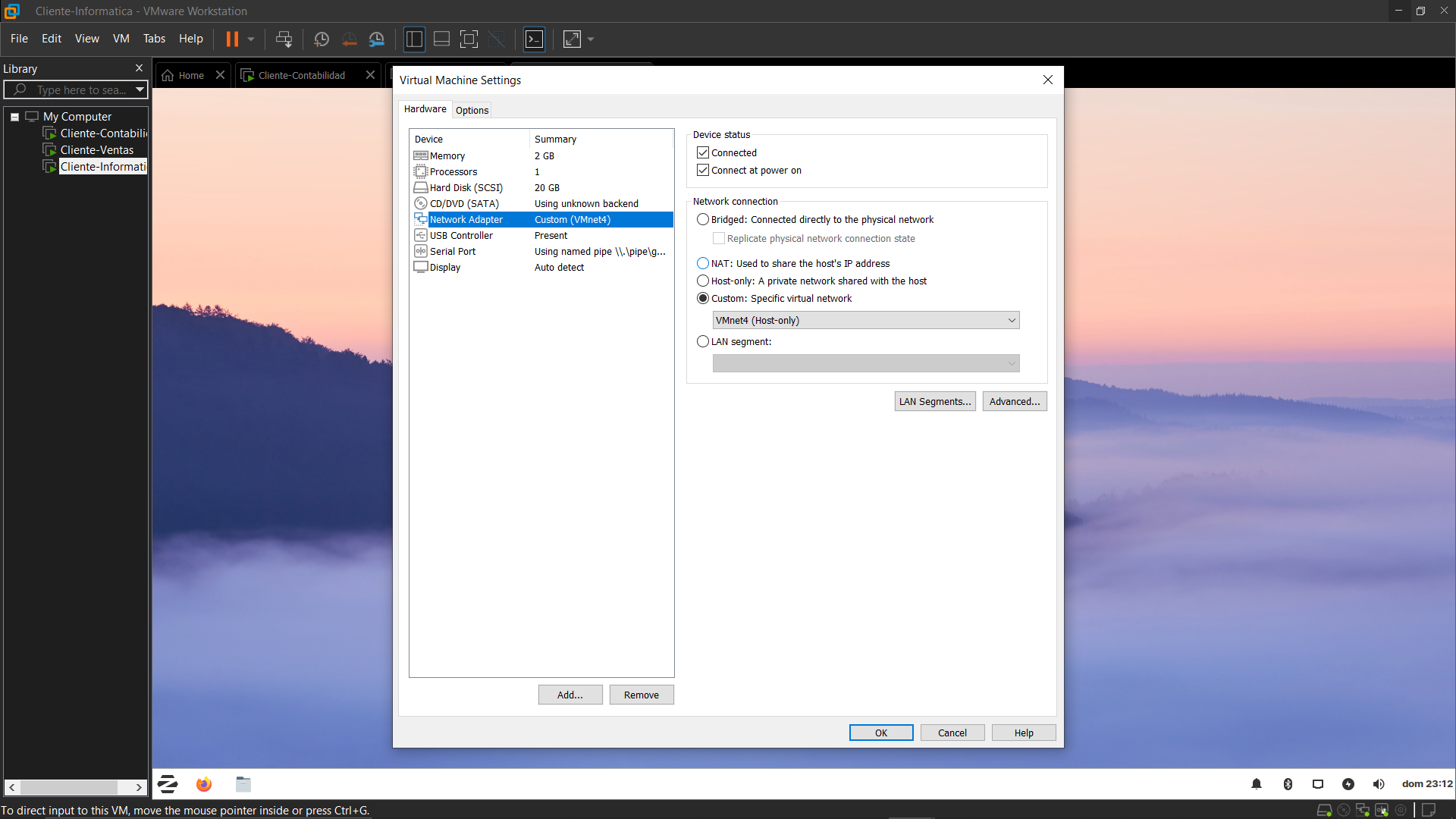Click the library horizontal scrollbar
The image size is (1456, 819).
(68, 787)
